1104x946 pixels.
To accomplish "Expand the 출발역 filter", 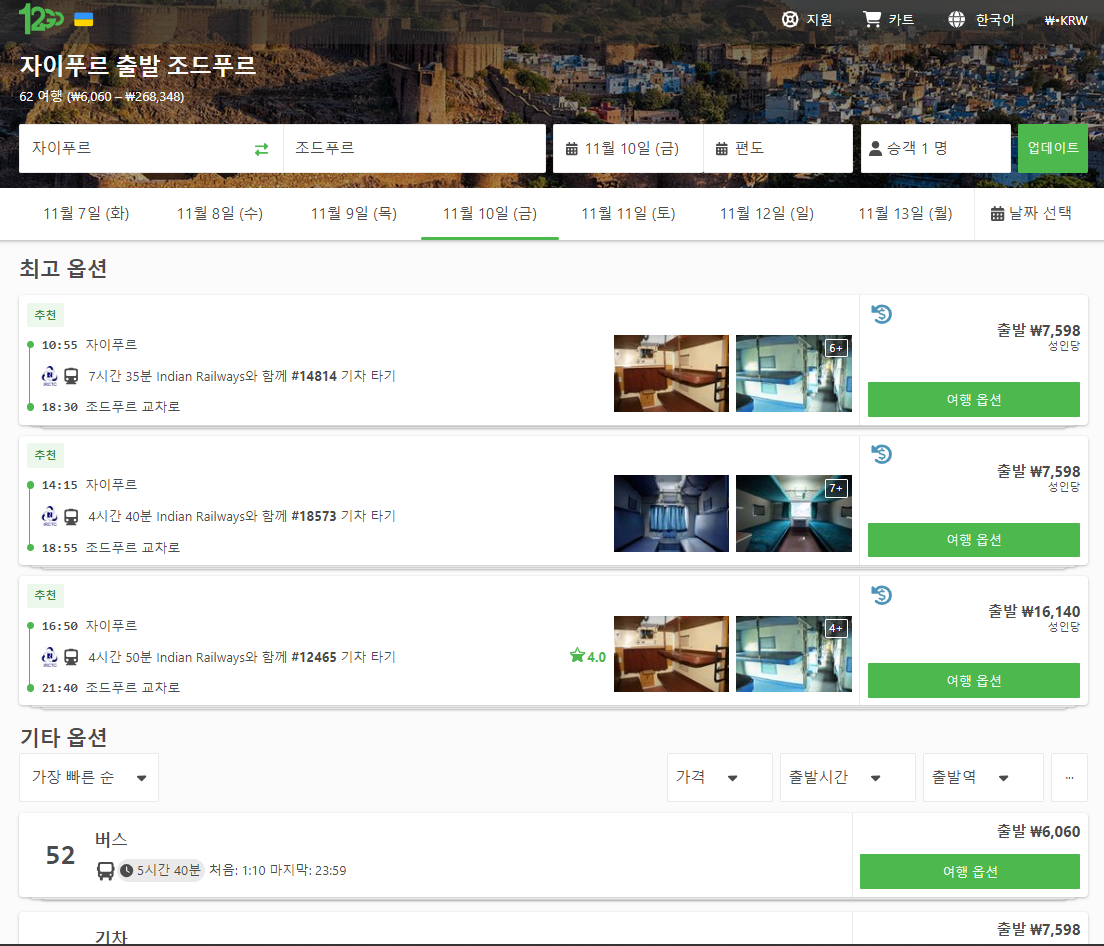I will [983, 777].
